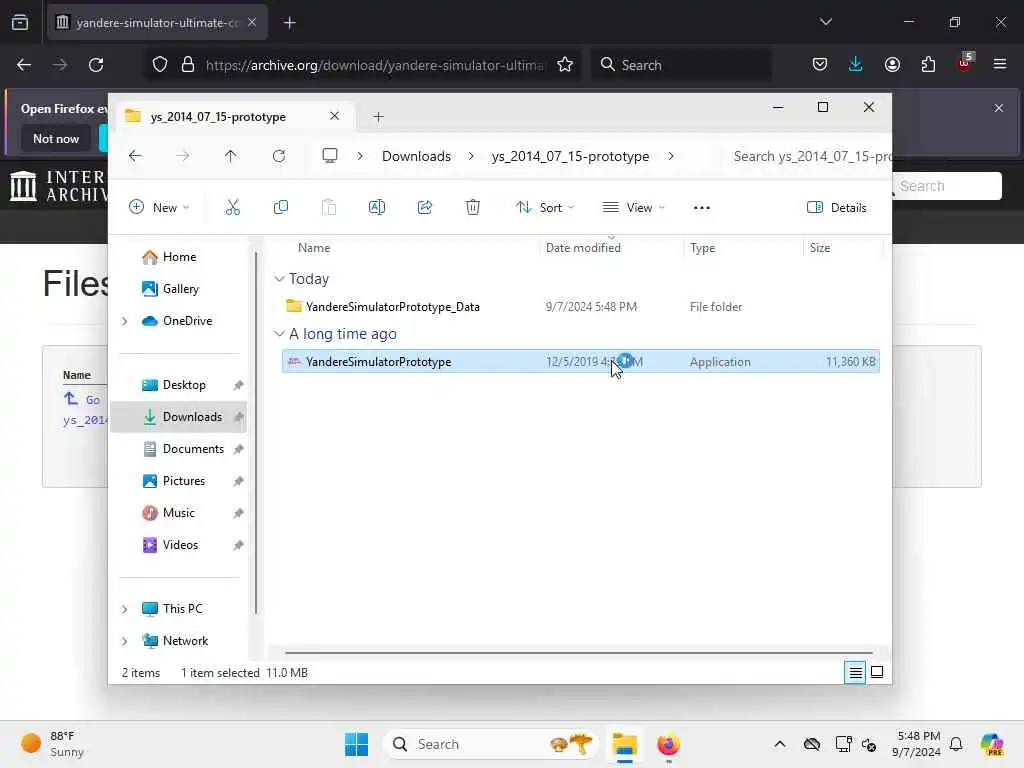Collapse the A long time ago group
Viewport: 1024px width, 768px height.
(x=279, y=334)
